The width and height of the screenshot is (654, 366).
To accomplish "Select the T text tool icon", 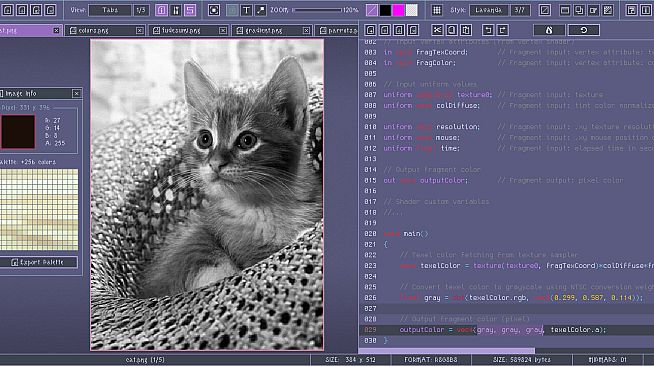I will (x=246, y=10).
